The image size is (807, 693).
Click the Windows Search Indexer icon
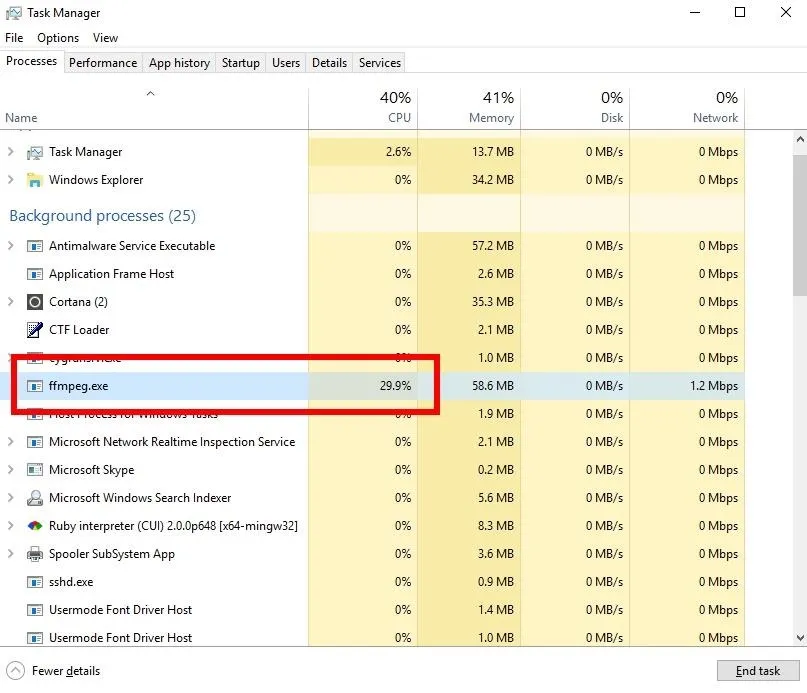click(x=34, y=498)
